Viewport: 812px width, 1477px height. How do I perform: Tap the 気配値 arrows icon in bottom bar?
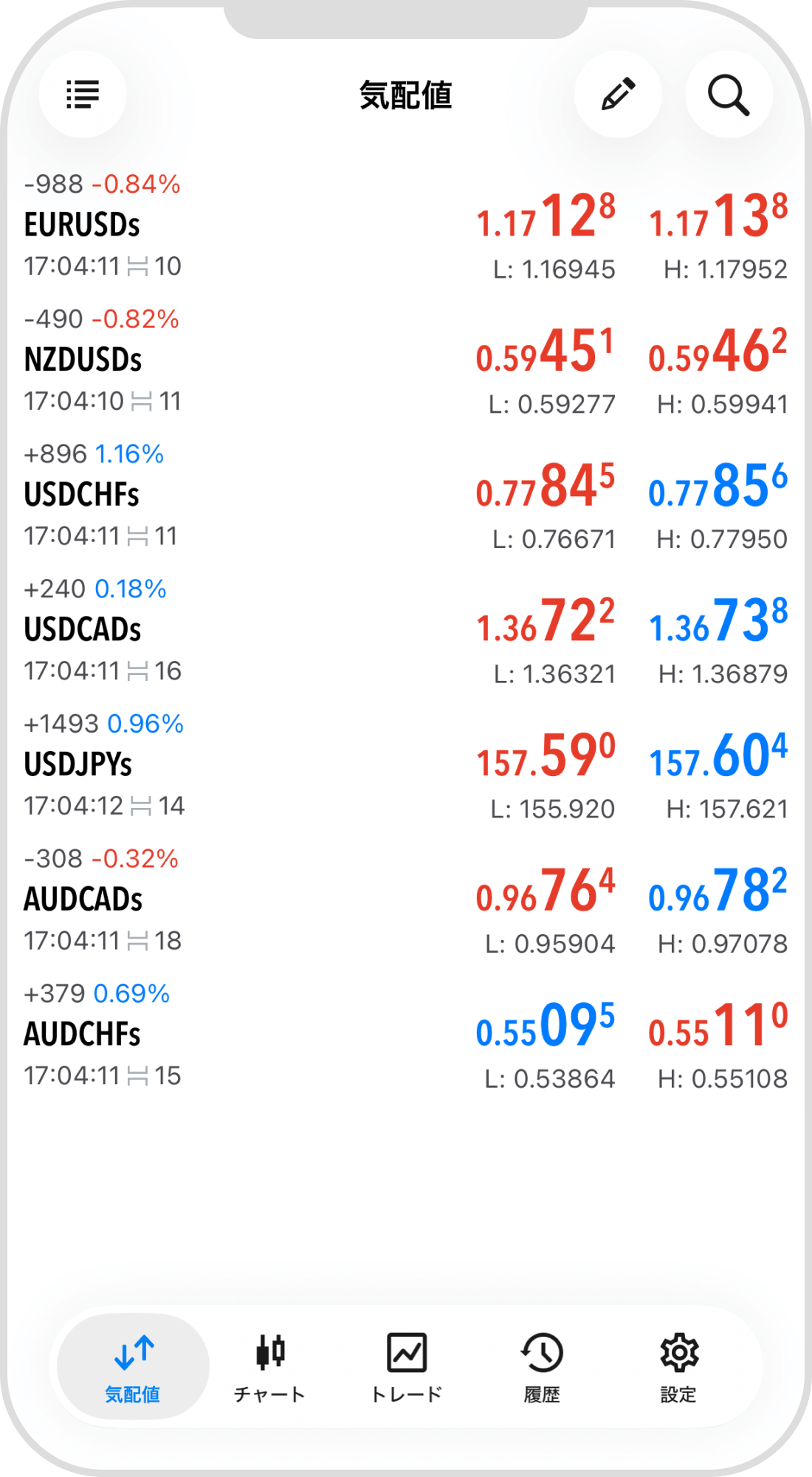(134, 1353)
